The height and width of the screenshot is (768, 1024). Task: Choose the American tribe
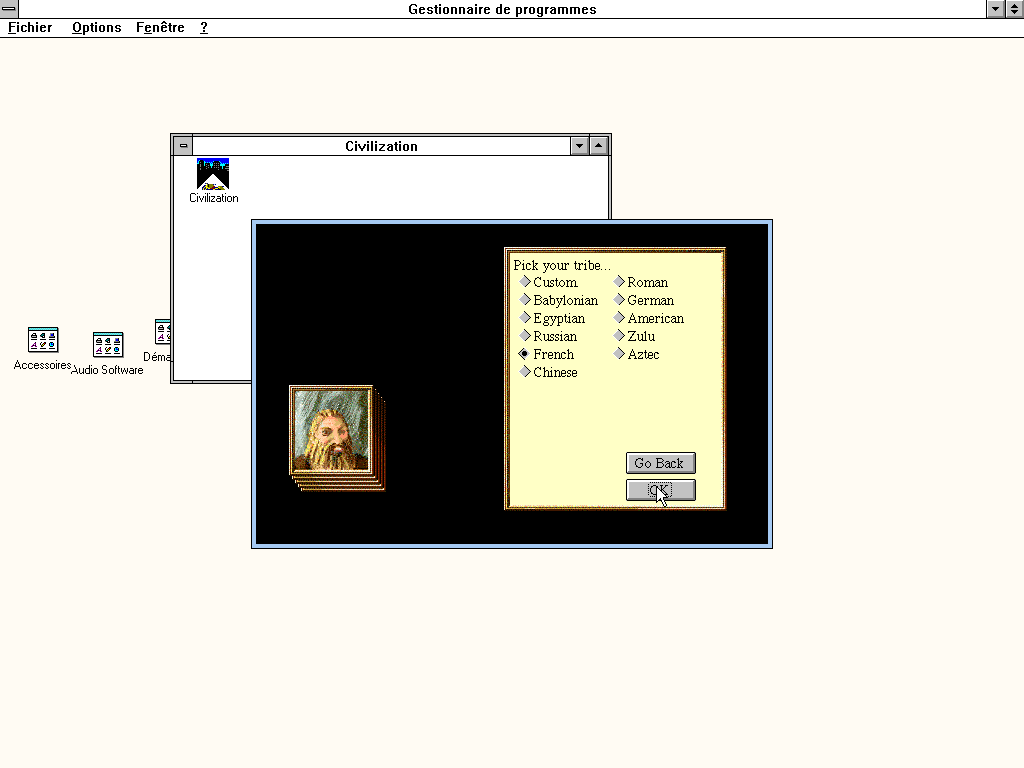point(649,318)
